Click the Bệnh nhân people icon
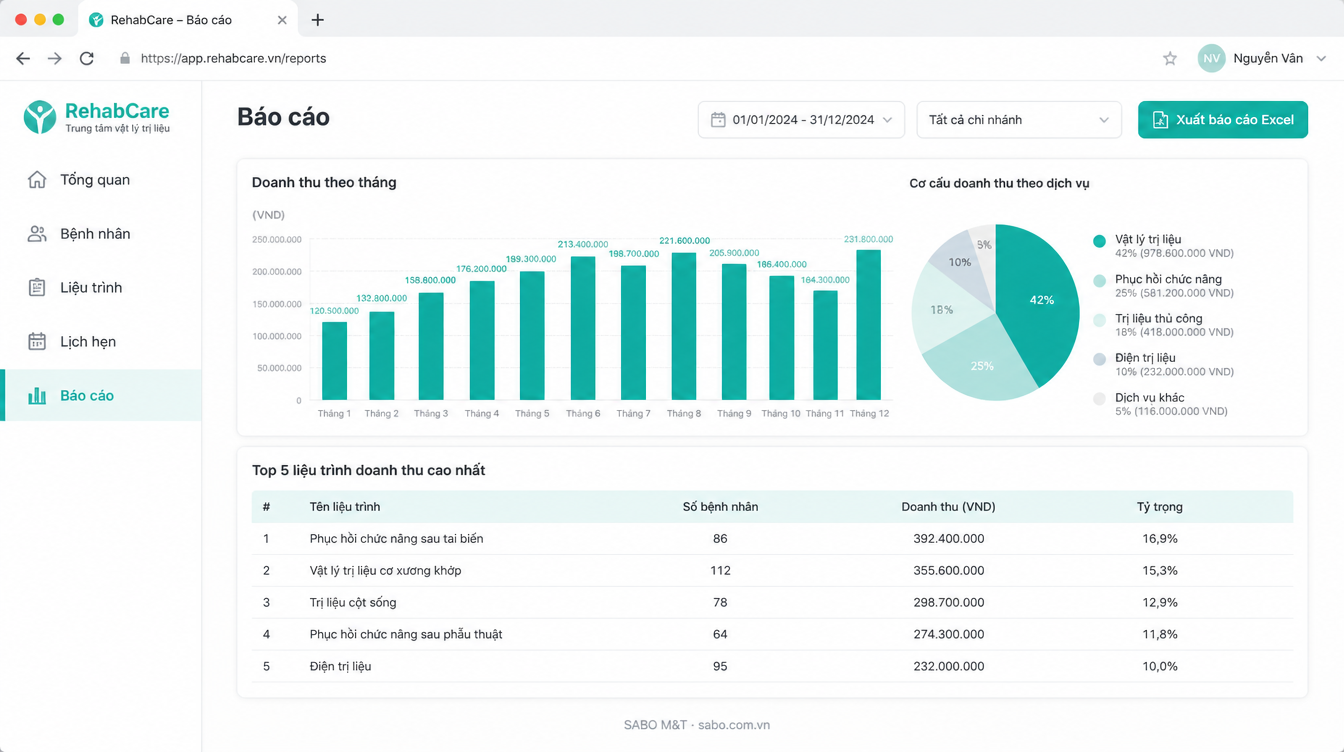 click(x=37, y=234)
